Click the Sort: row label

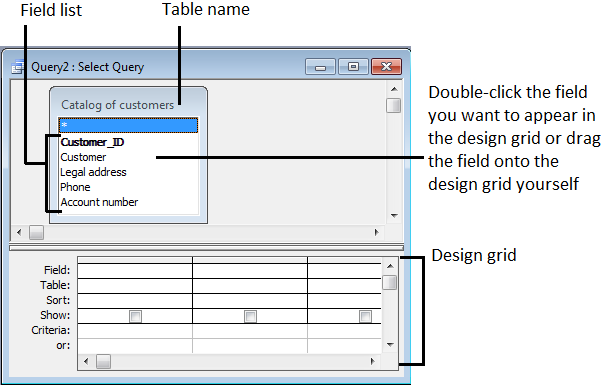click(58, 300)
